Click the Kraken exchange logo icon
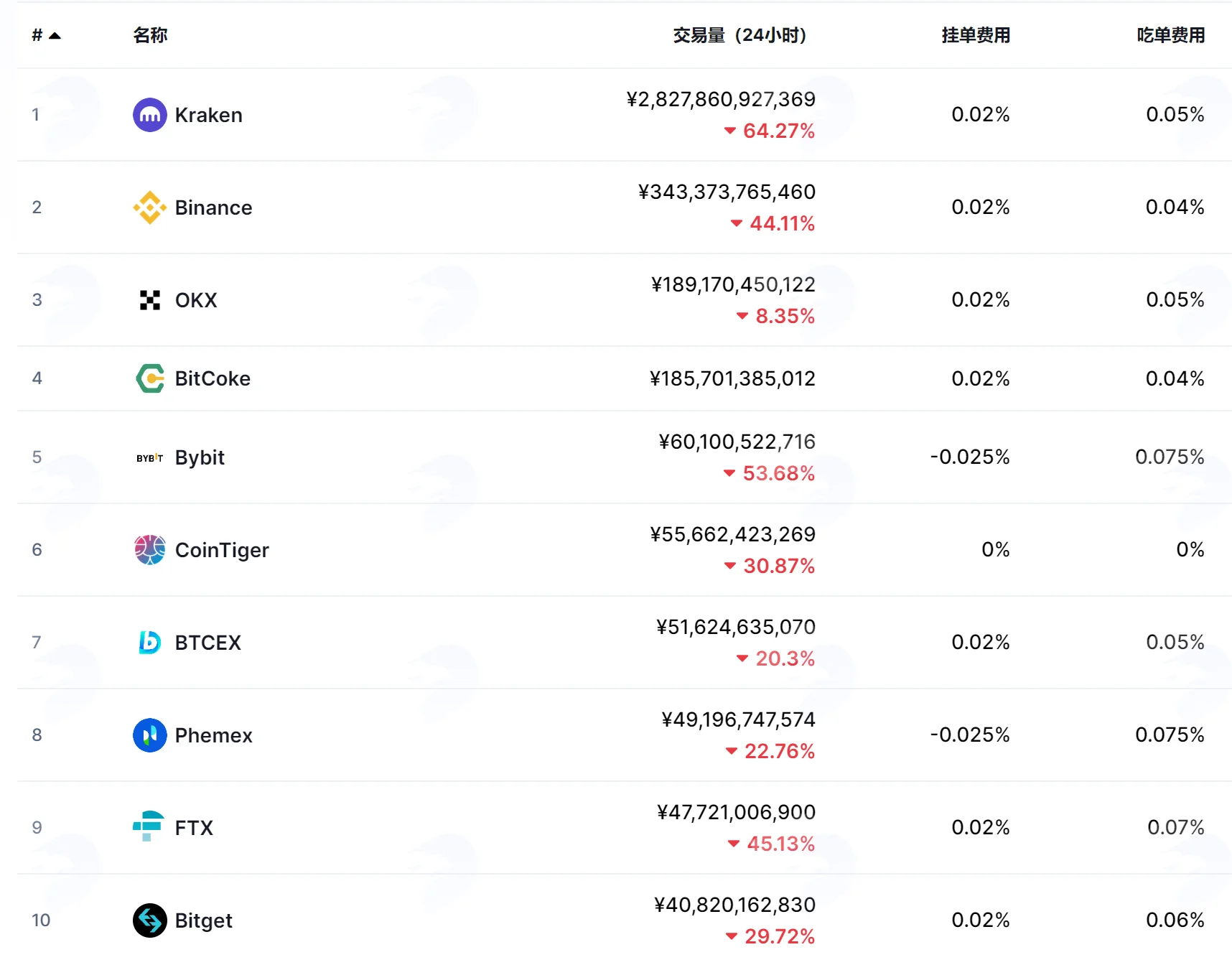Image resolution: width=1232 pixels, height=965 pixels. click(150, 115)
